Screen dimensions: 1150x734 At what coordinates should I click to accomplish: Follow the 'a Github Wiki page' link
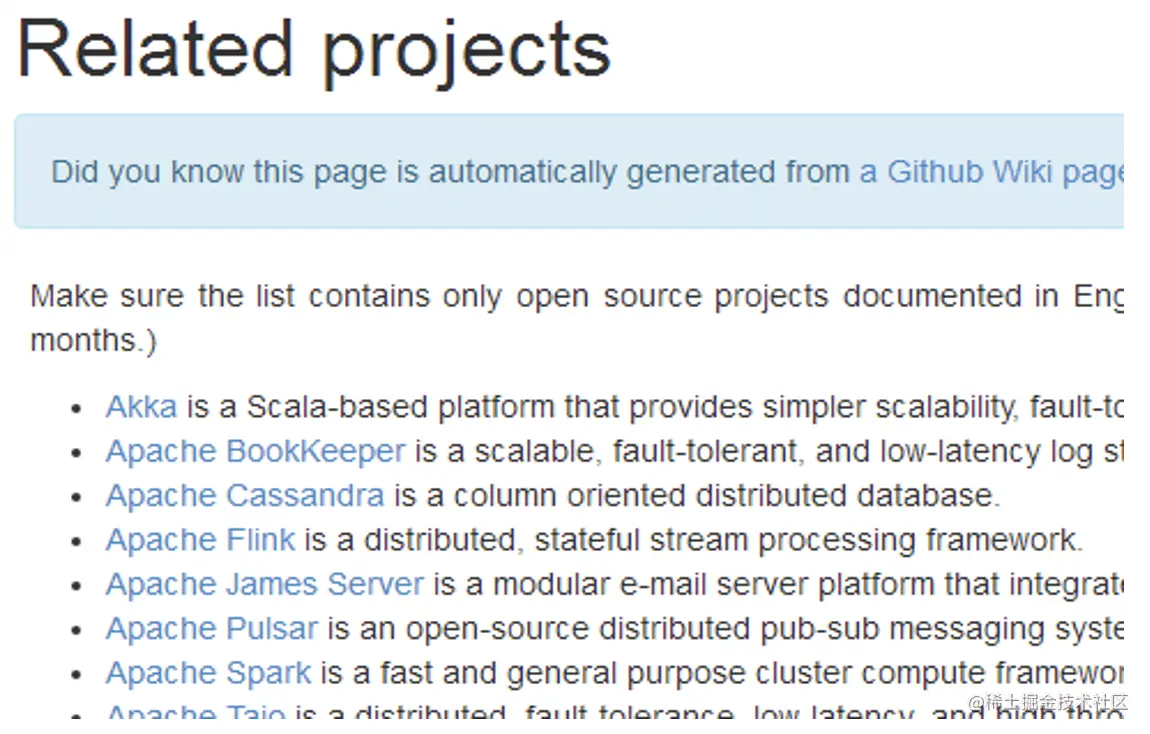(990, 172)
